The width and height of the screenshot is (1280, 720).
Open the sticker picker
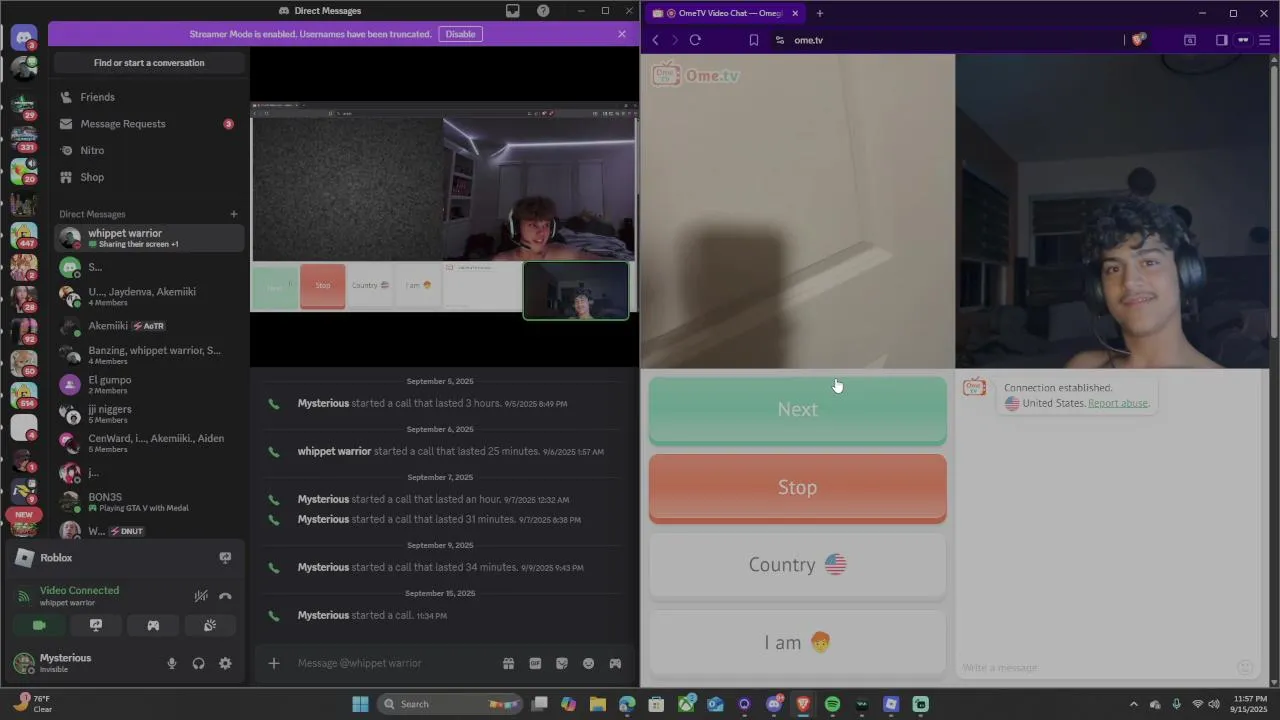(562, 663)
